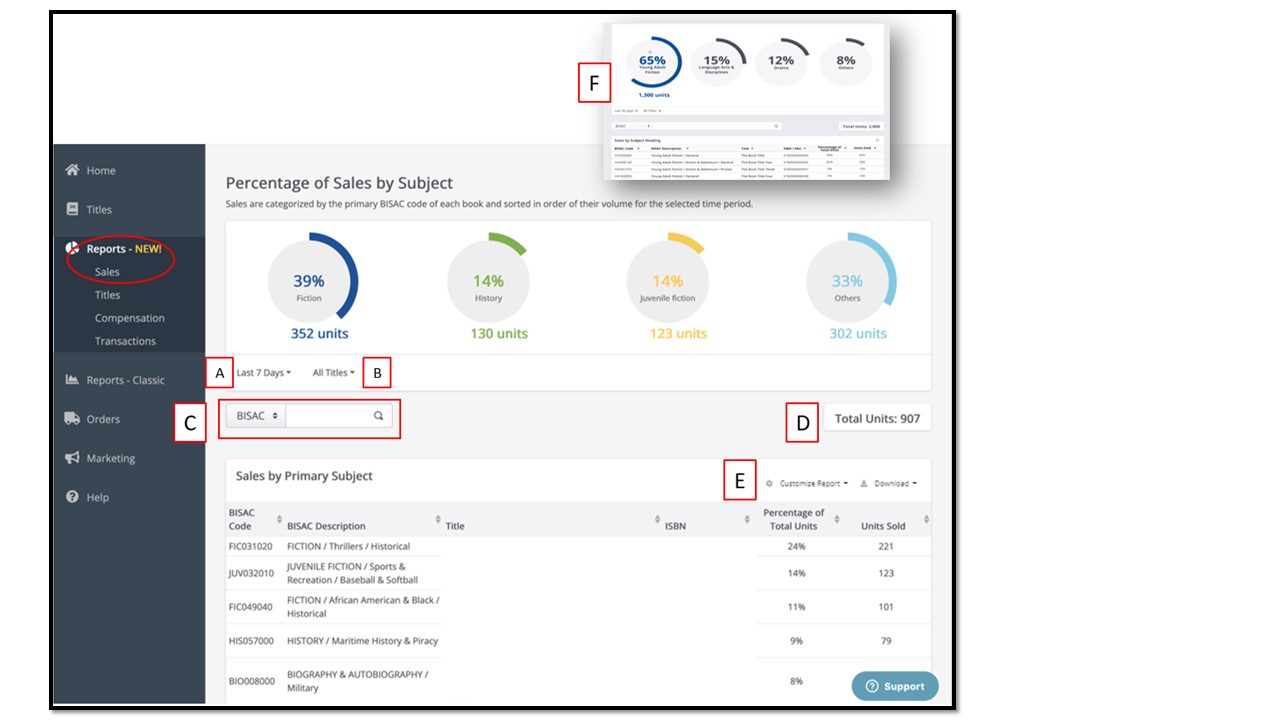
Task: Click the 33% Others donut chart
Action: point(850,276)
